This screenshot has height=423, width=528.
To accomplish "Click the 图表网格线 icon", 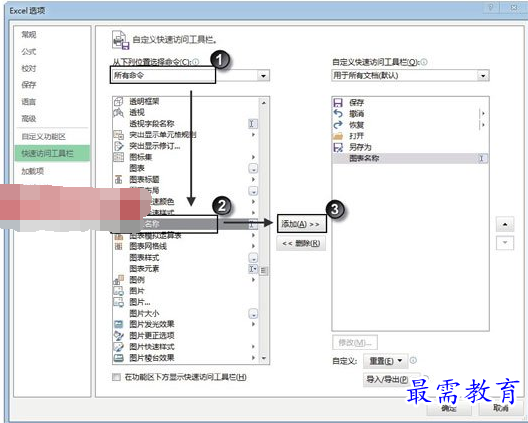I will 118,246.
